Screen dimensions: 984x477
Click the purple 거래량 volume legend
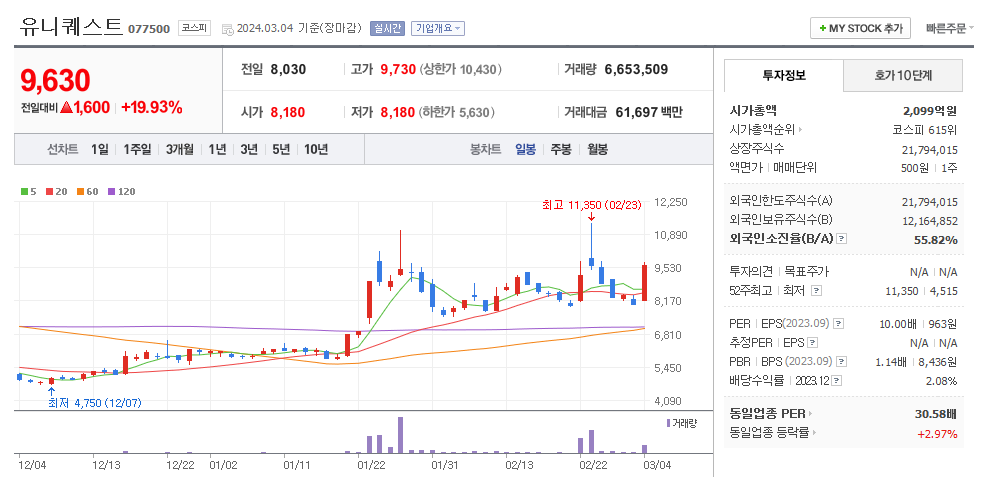[x=682, y=423]
